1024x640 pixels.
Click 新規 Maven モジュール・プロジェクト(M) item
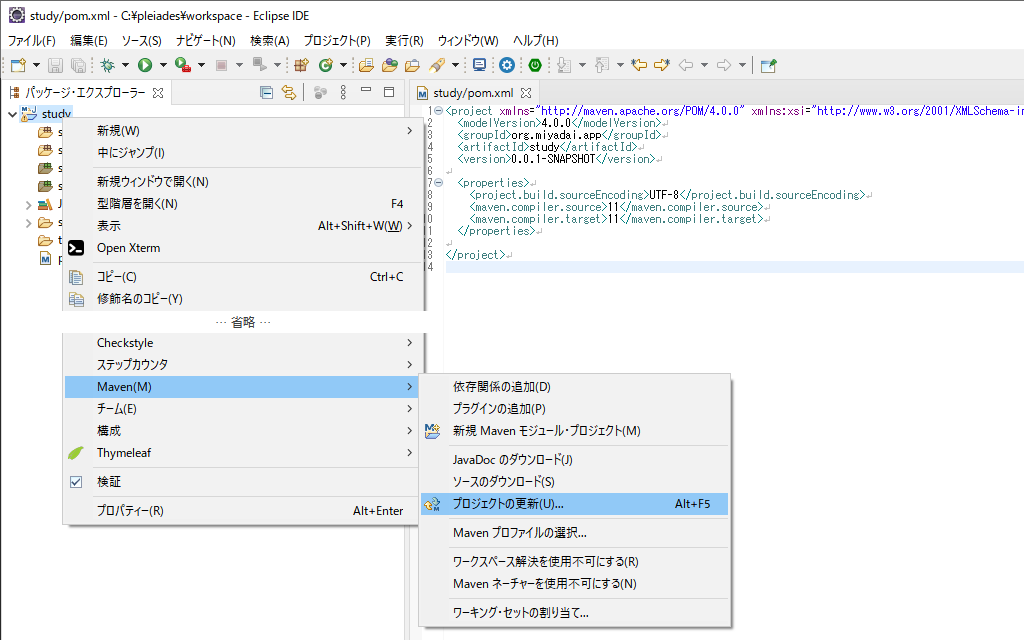pyautogui.click(x=574, y=431)
